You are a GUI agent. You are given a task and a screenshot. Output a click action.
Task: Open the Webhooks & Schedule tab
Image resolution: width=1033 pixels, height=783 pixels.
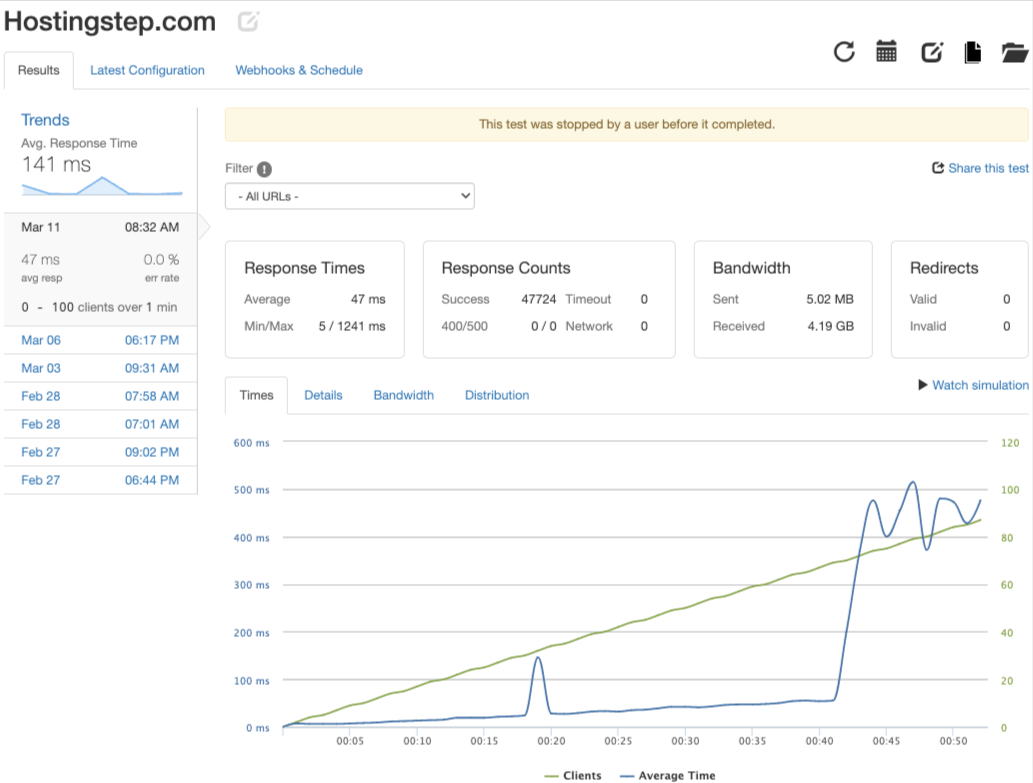click(299, 70)
